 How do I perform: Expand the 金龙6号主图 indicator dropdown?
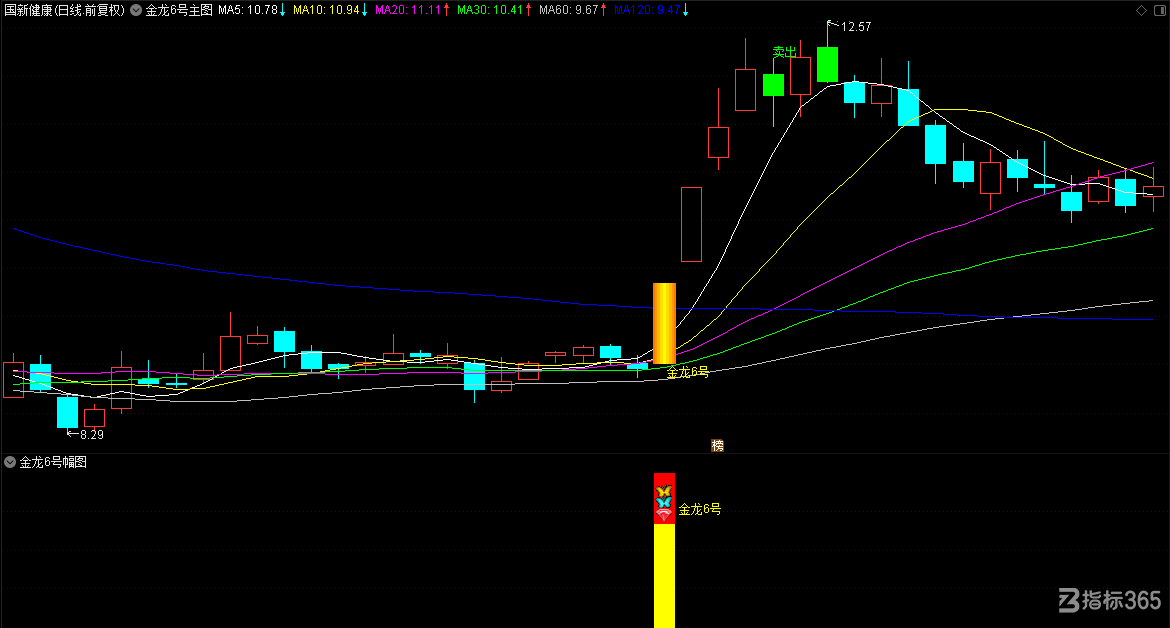point(136,10)
